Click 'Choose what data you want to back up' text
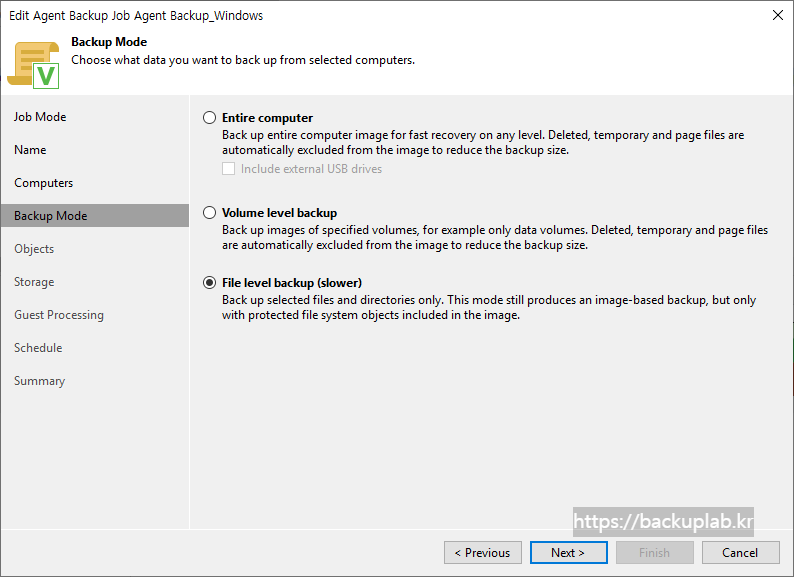The width and height of the screenshot is (794, 577). point(243,60)
